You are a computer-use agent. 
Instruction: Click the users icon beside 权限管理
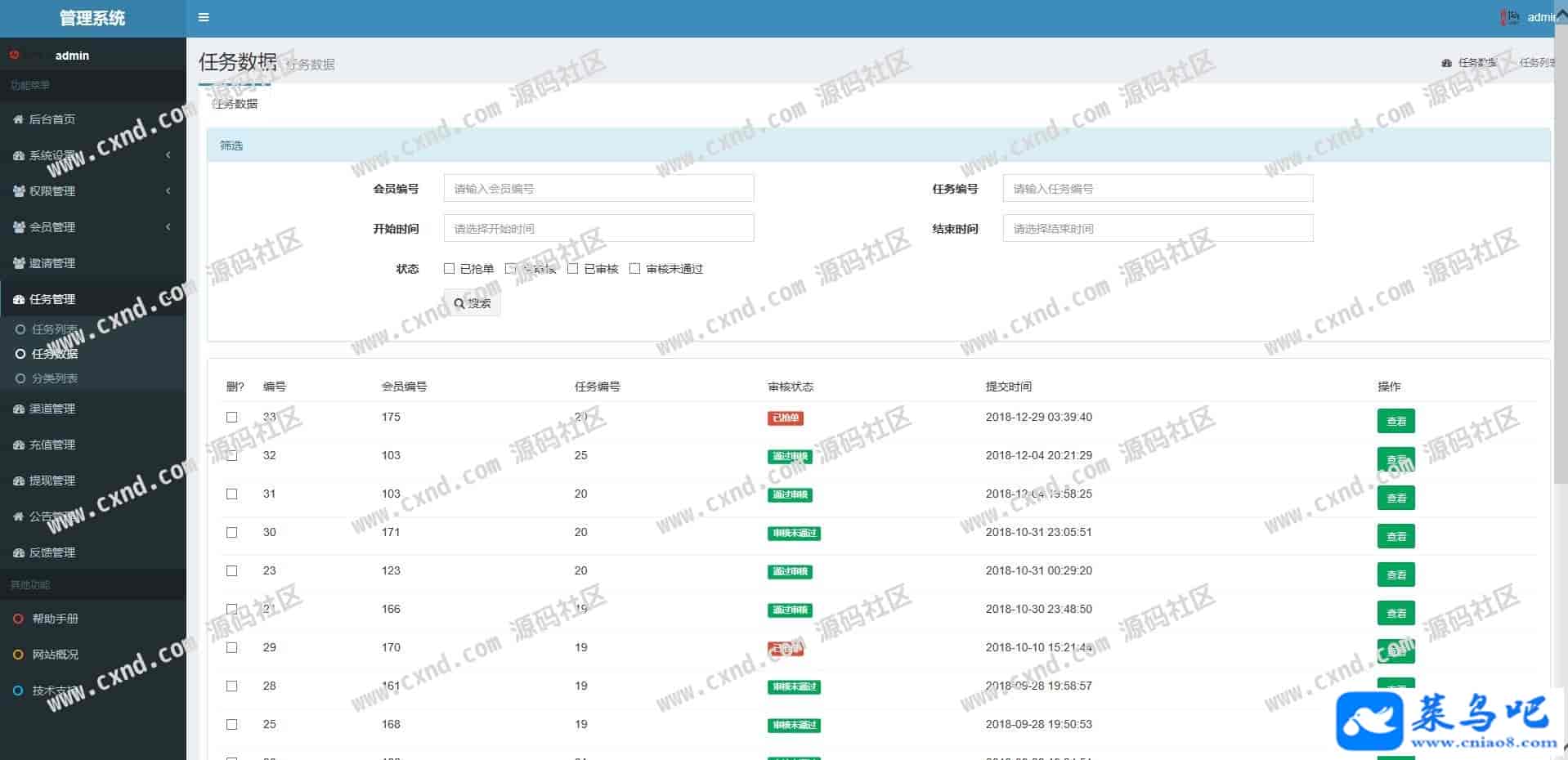(x=18, y=191)
